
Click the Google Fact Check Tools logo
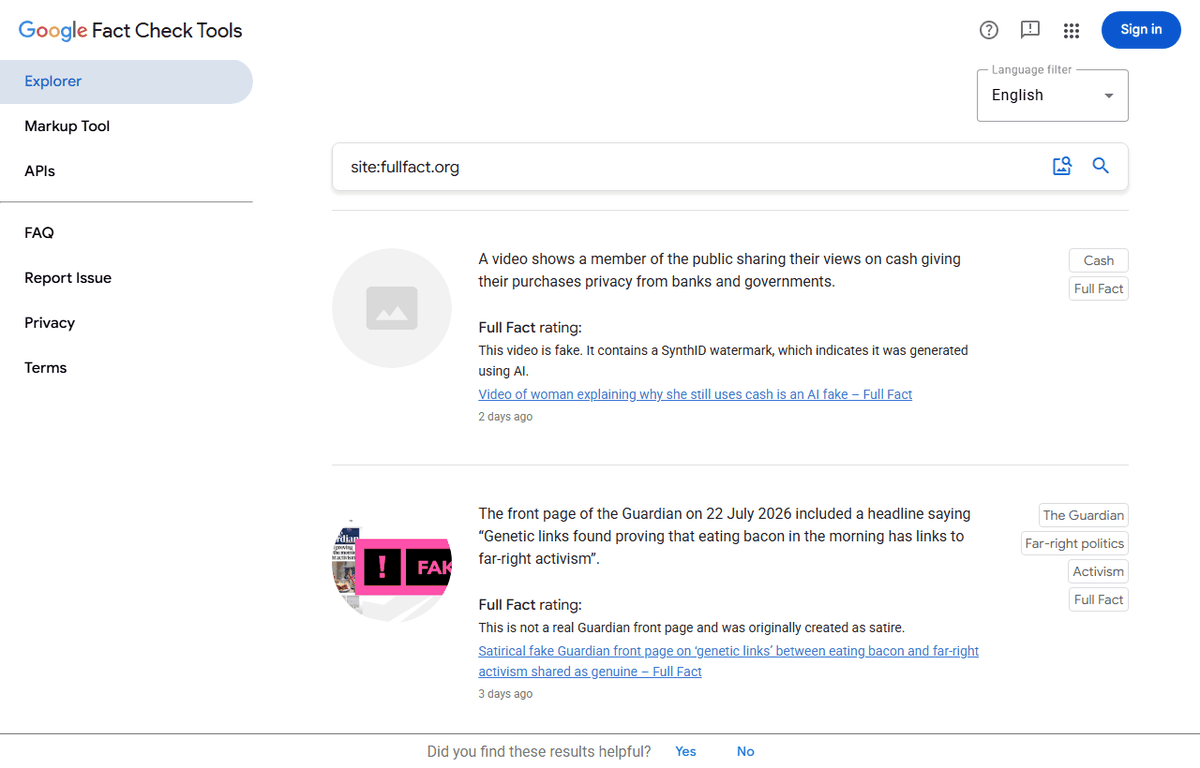130,30
